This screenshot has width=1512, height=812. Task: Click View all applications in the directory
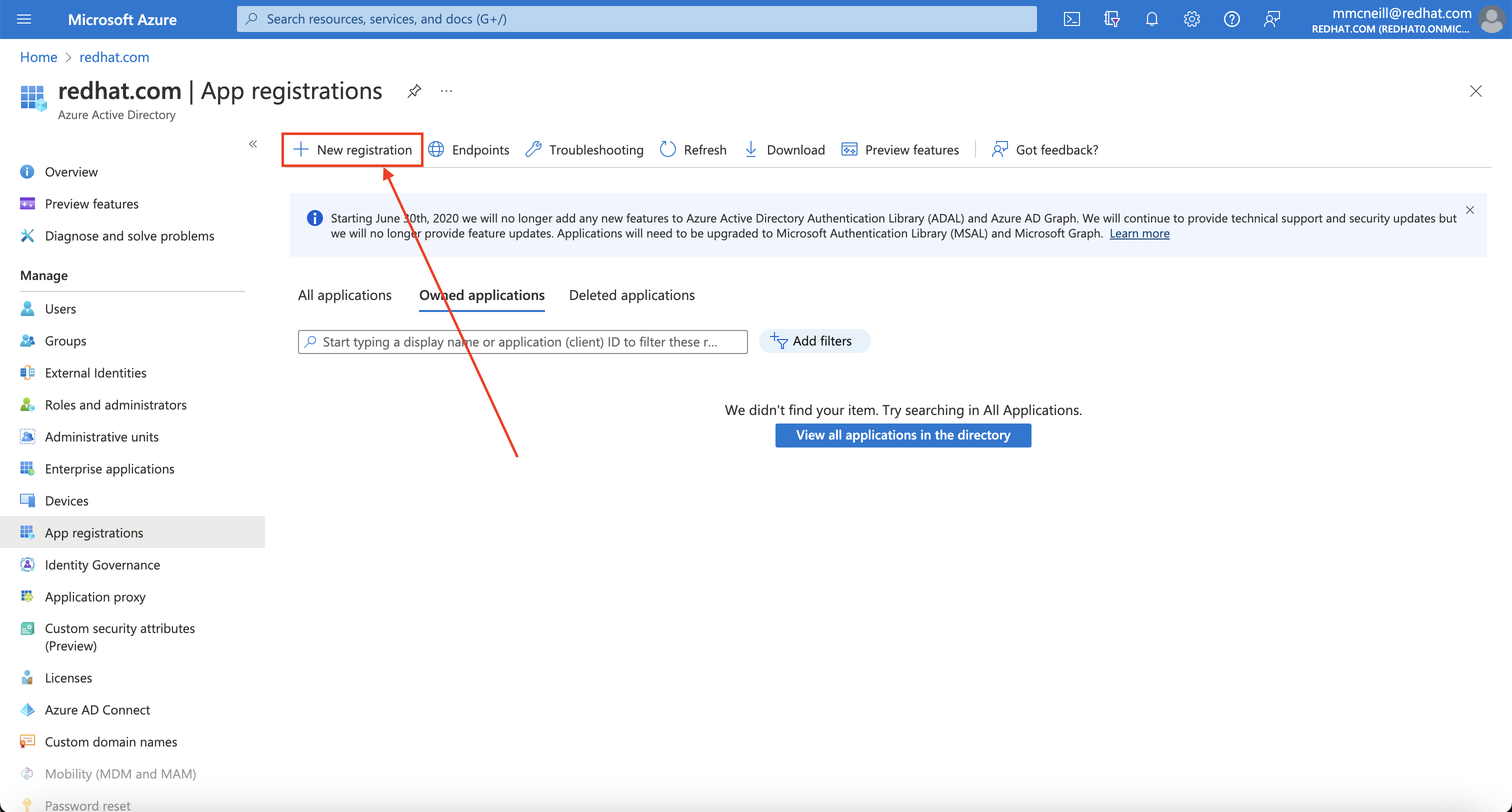point(903,435)
